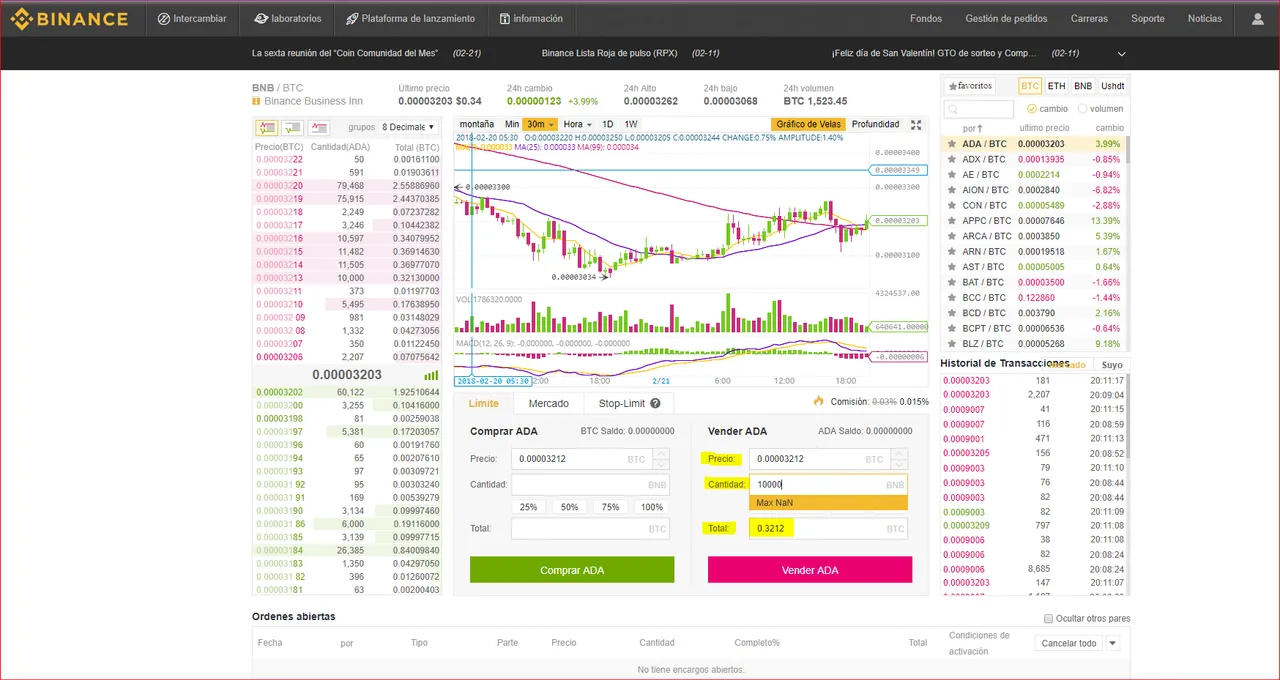Select the BNB market tab
The width and height of the screenshot is (1280, 680).
point(1083,86)
